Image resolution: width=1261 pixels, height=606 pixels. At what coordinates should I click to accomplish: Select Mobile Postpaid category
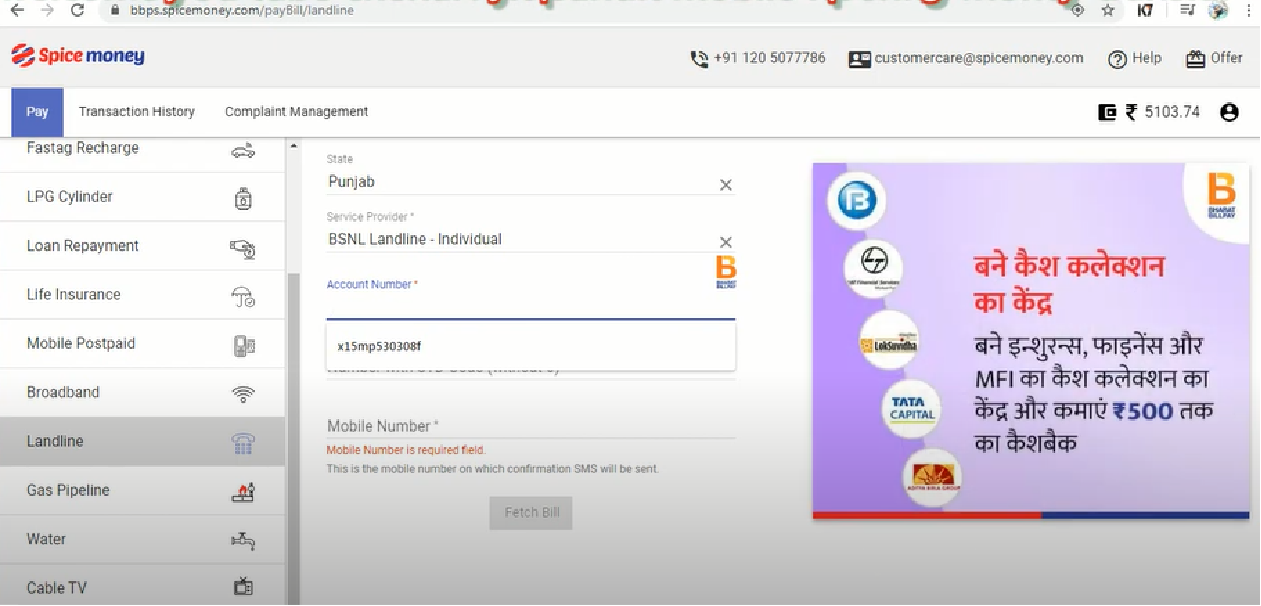tap(142, 344)
